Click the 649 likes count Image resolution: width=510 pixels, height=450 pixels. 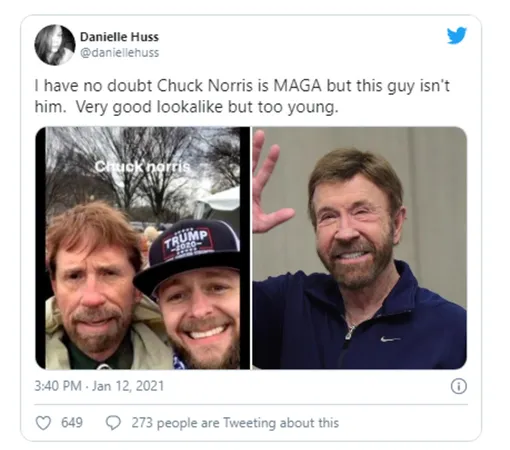[72, 423]
